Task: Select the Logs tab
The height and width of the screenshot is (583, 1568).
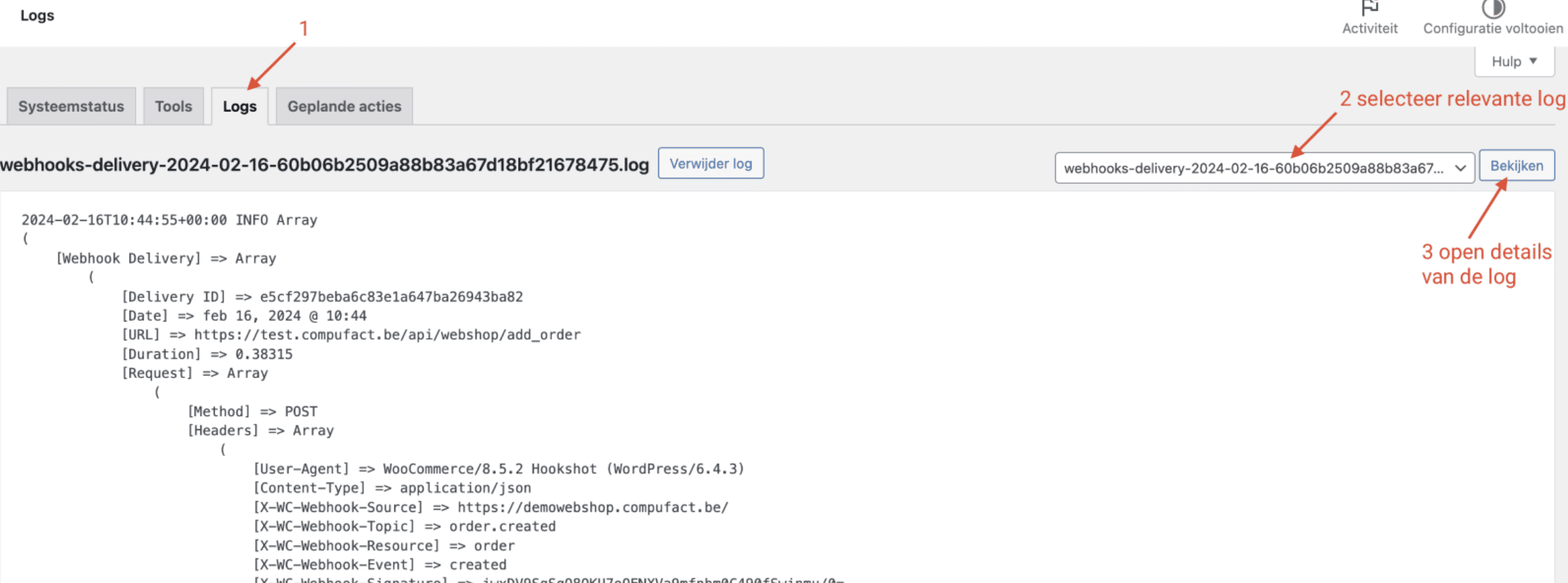Action: tap(239, 106)
